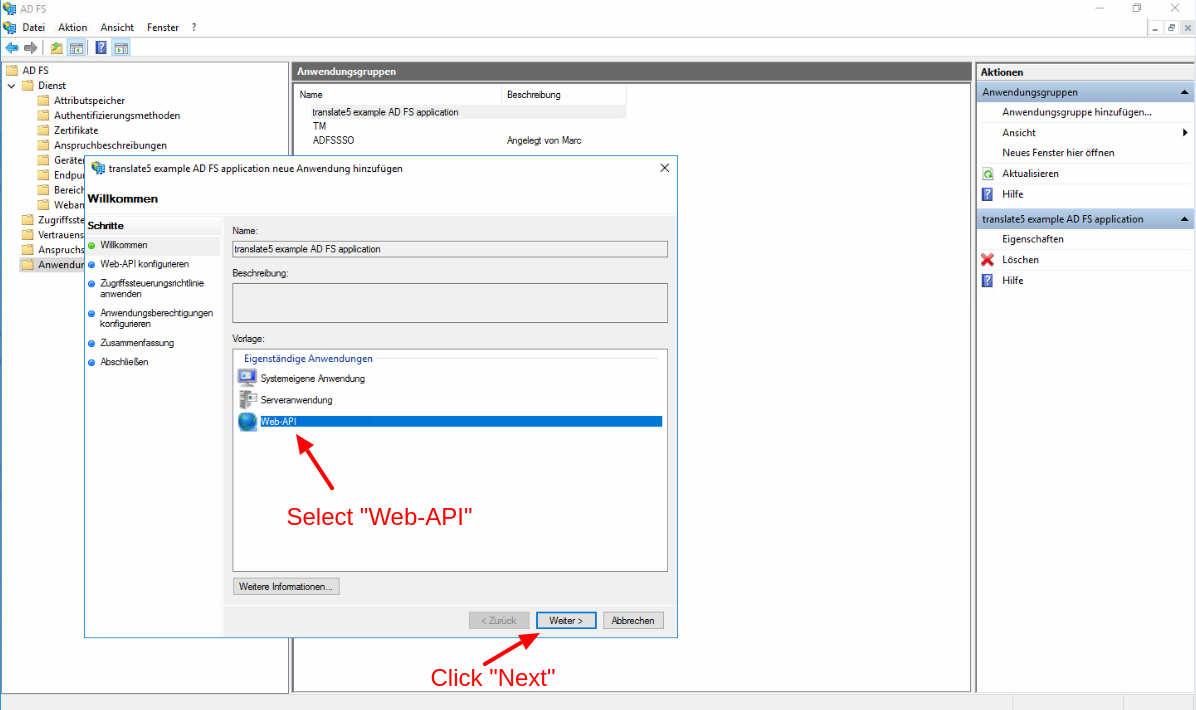Click the Name text field
The width and height of the screenshot is (1196, 710).
[x=450, y=249]
